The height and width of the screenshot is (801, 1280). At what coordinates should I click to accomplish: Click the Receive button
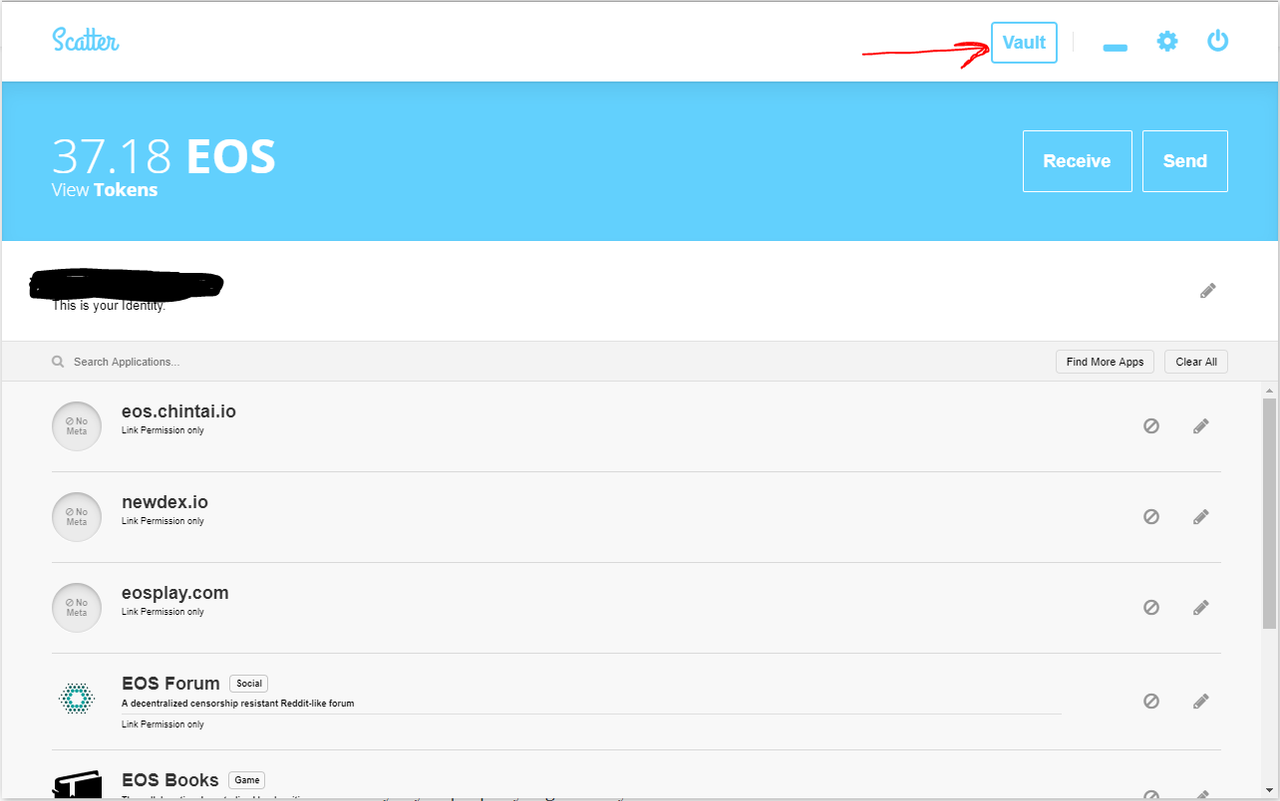(x=1077, y=161)
